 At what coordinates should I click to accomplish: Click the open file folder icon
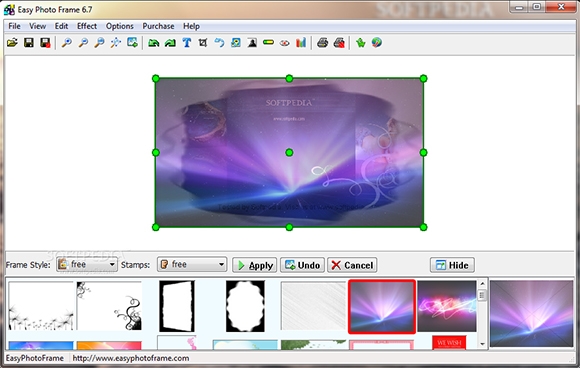[12, 43]
